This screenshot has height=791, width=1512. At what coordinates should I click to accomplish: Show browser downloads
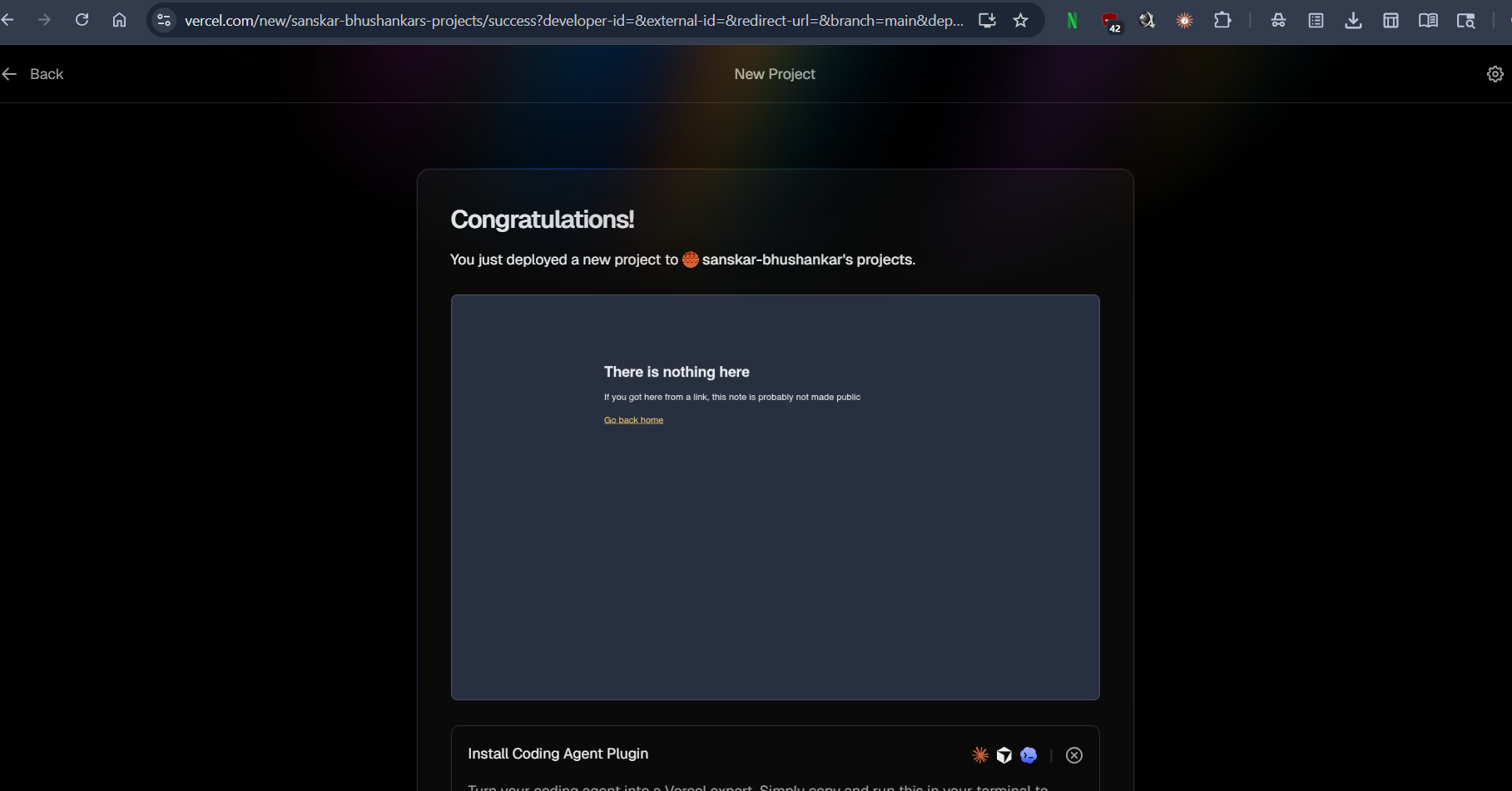[x=1353, y=21]
